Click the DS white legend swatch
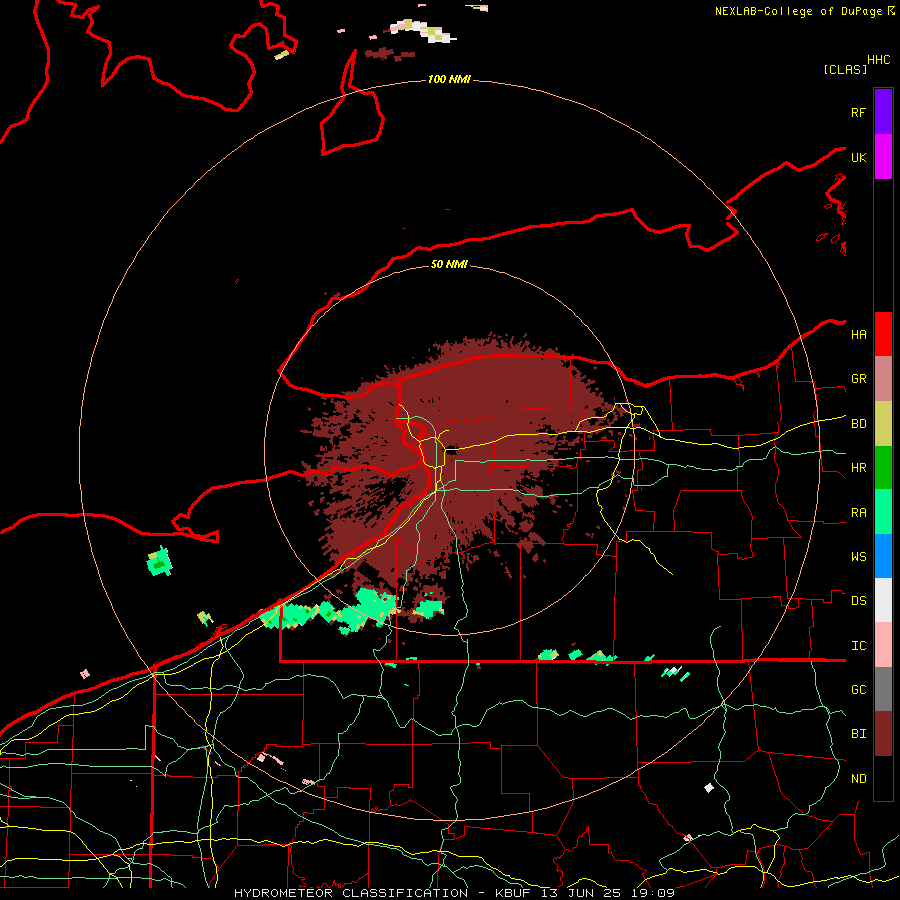The width and height of the screenshot is (900, 900). [883, 600]
